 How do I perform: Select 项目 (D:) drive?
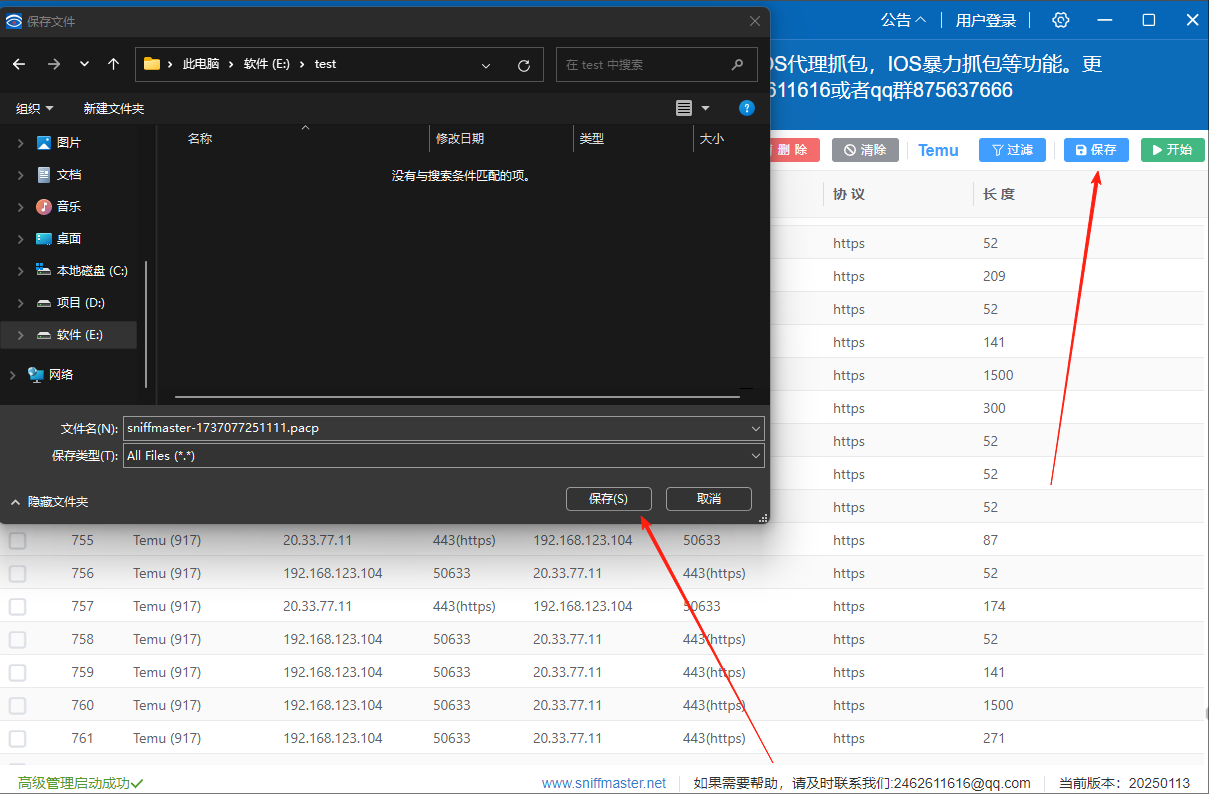tap(81, 302)
